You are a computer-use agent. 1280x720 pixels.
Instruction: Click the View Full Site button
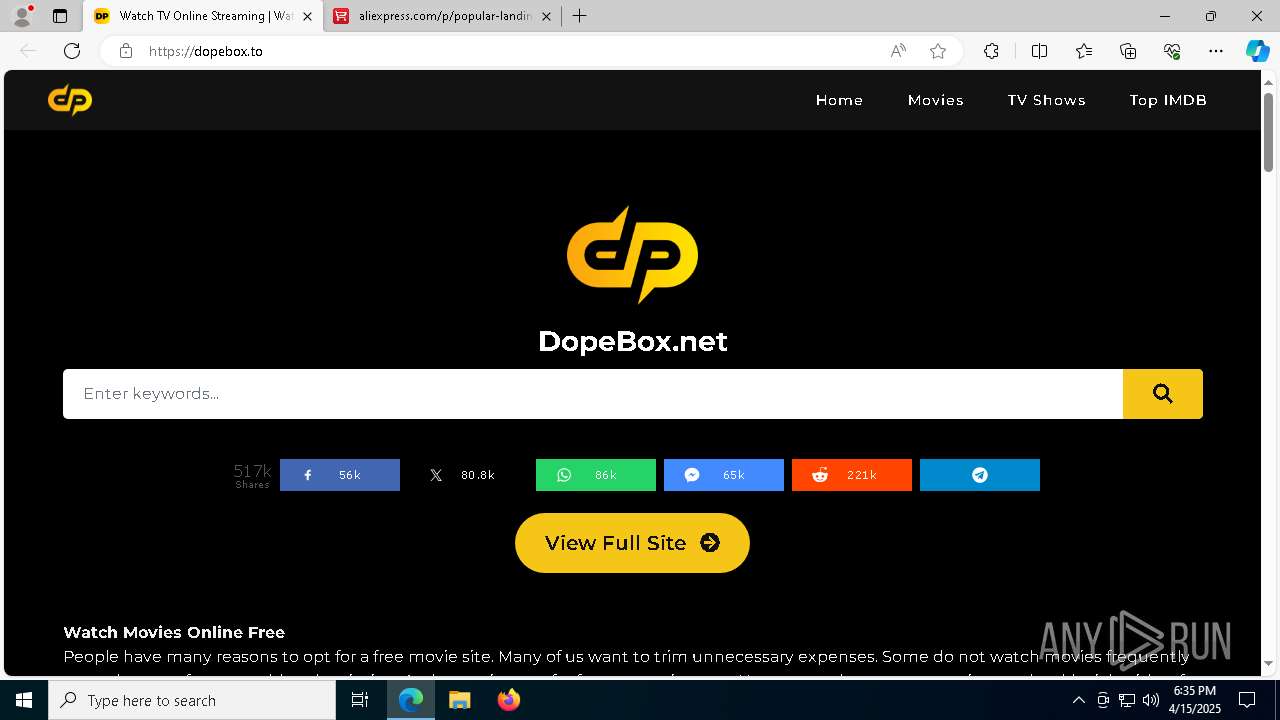click(x=632, y=543)
